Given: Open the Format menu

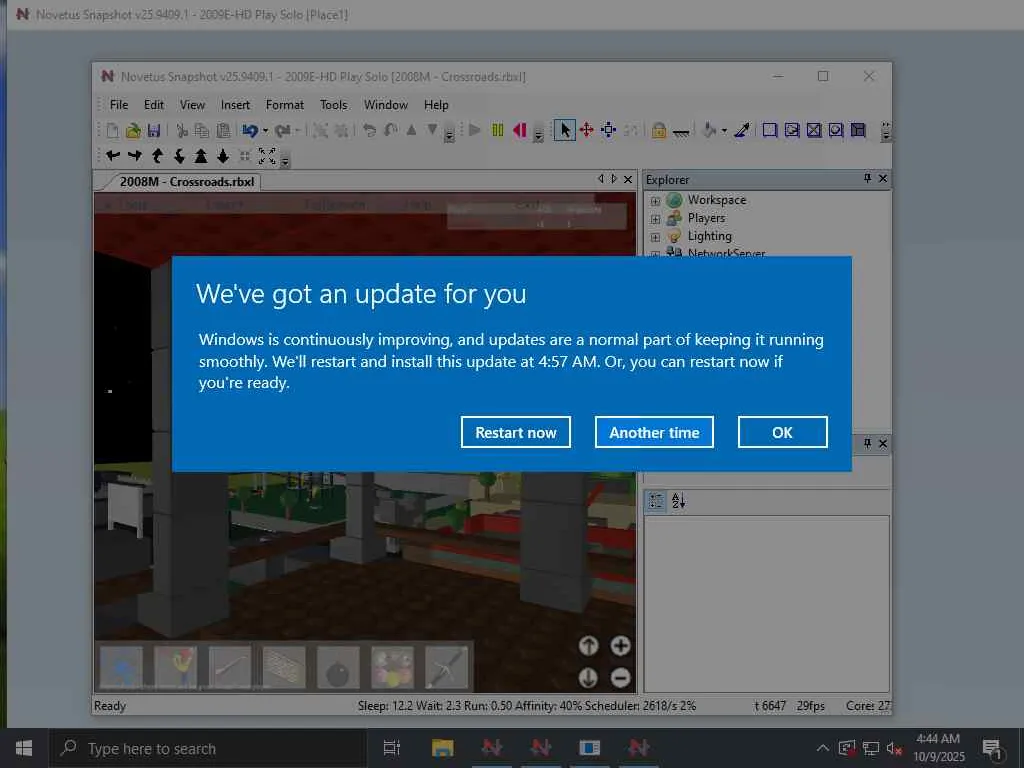Looking at the screenshot, I should point(284,104).
